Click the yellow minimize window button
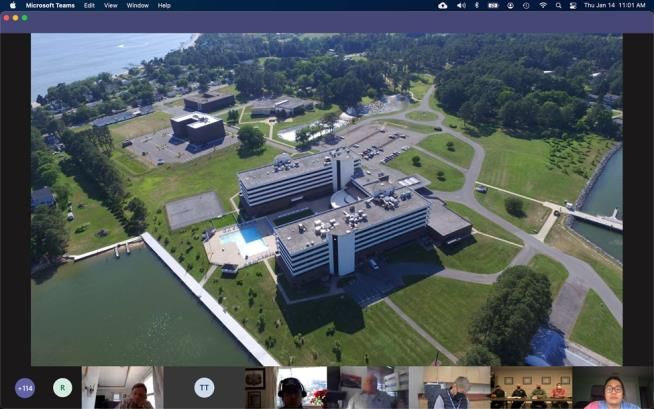Image resolution: width=654 pixels, height=409 pixels. tap(15, 18)
